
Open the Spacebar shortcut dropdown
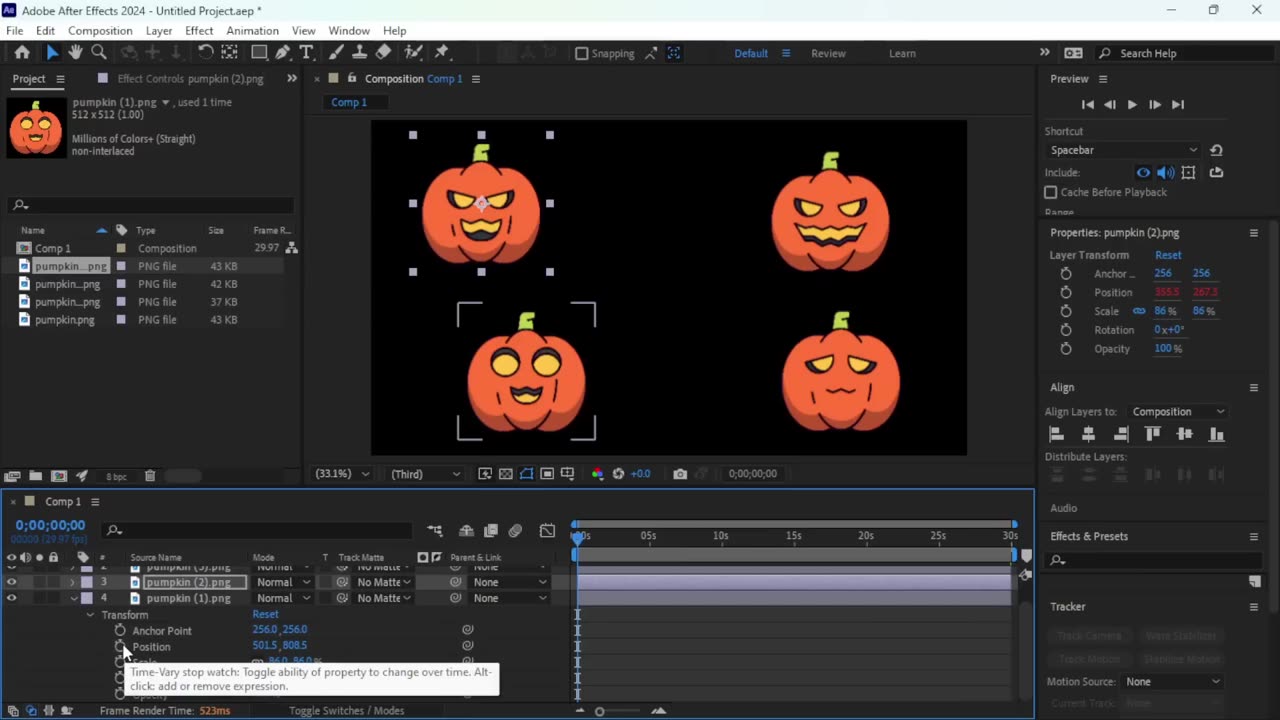click(1122, 150)
